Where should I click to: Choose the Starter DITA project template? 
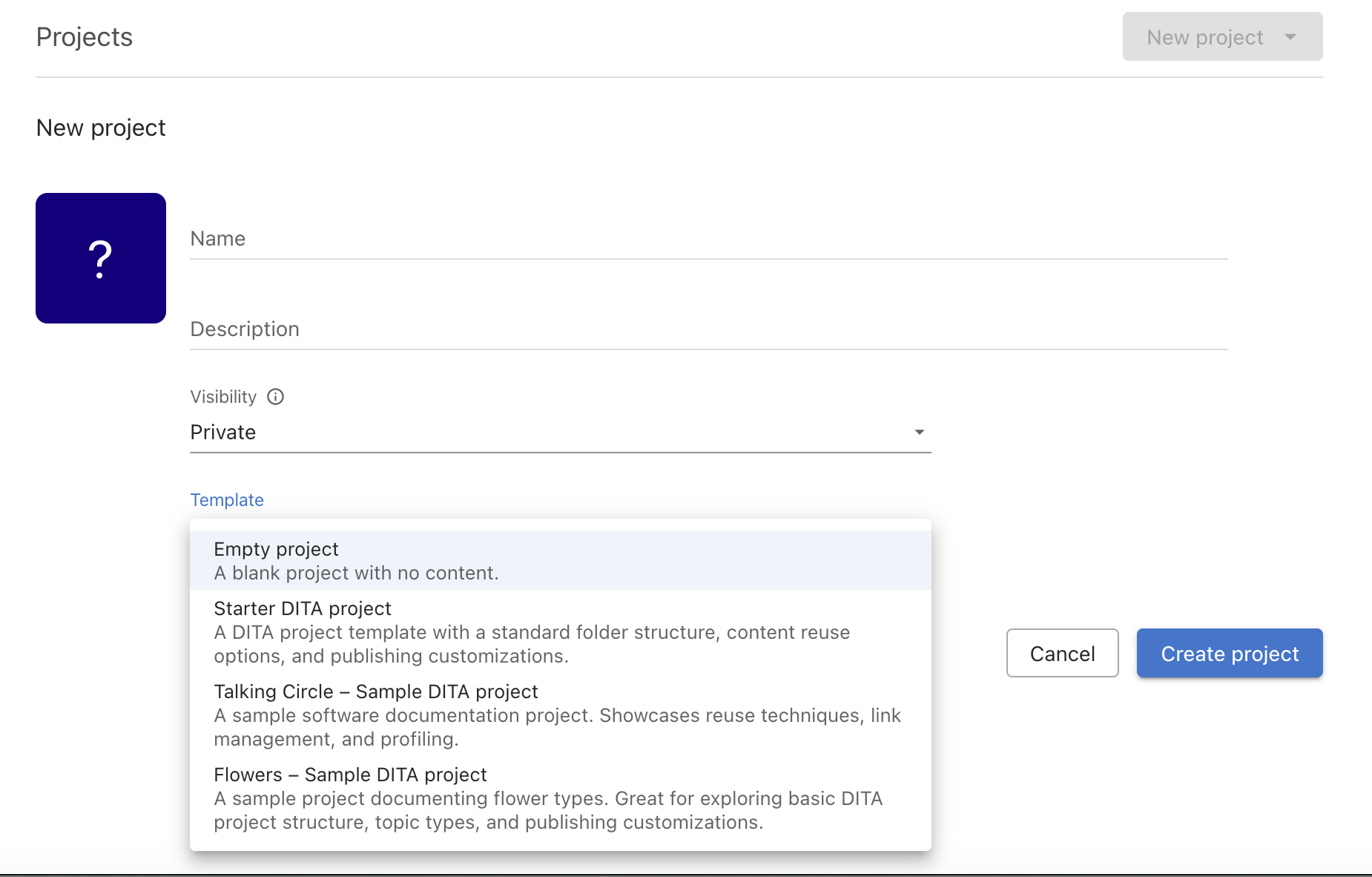[302, 608]
